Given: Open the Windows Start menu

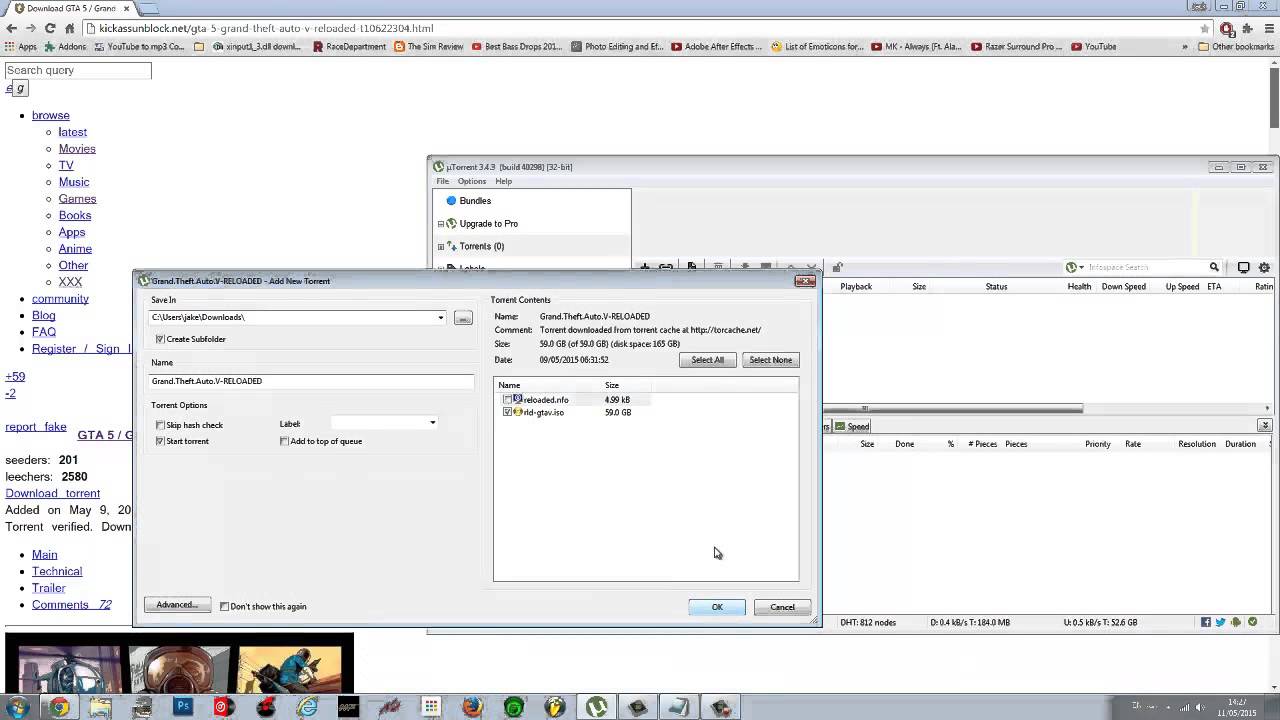Looking at the screenshot, I should [17, 707].
